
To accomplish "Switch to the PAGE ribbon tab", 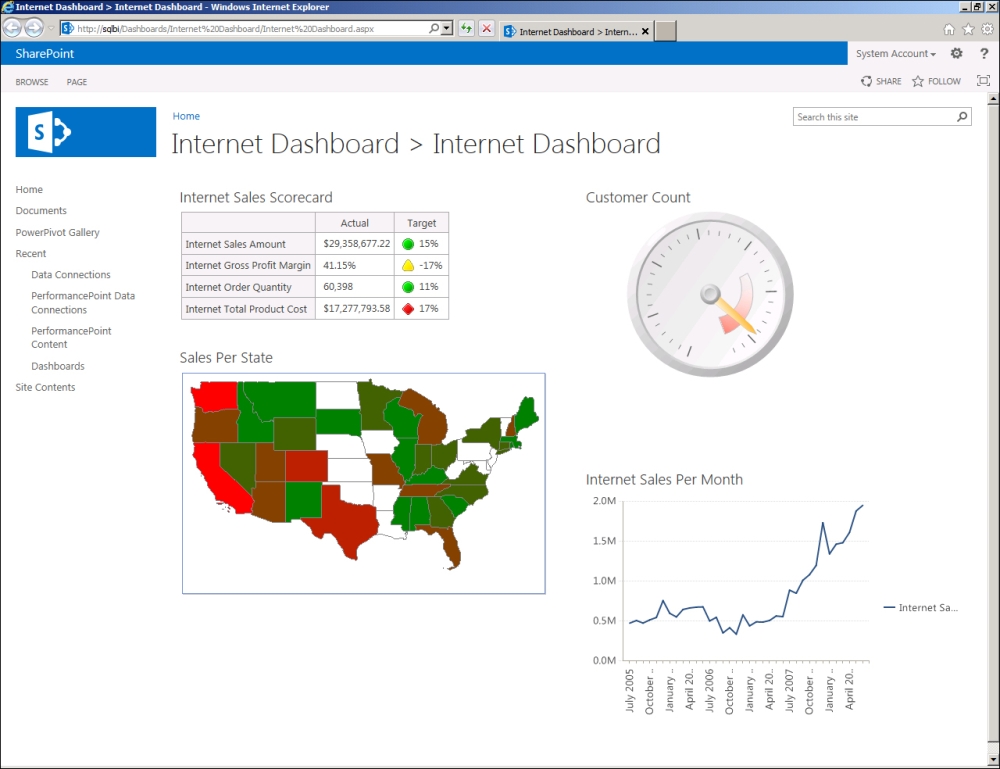I will click(77, 81).
